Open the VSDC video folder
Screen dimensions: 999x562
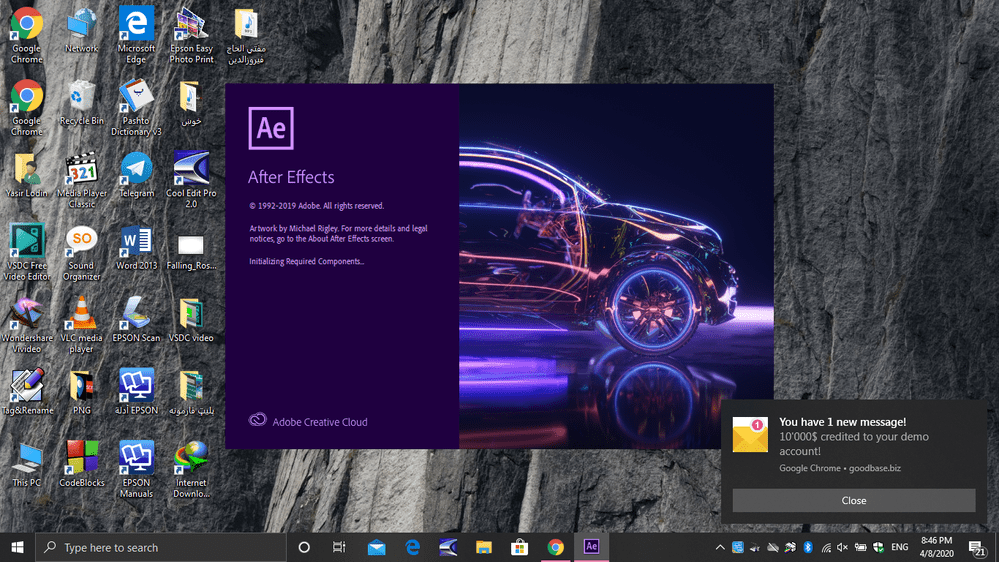coord(191,321)
